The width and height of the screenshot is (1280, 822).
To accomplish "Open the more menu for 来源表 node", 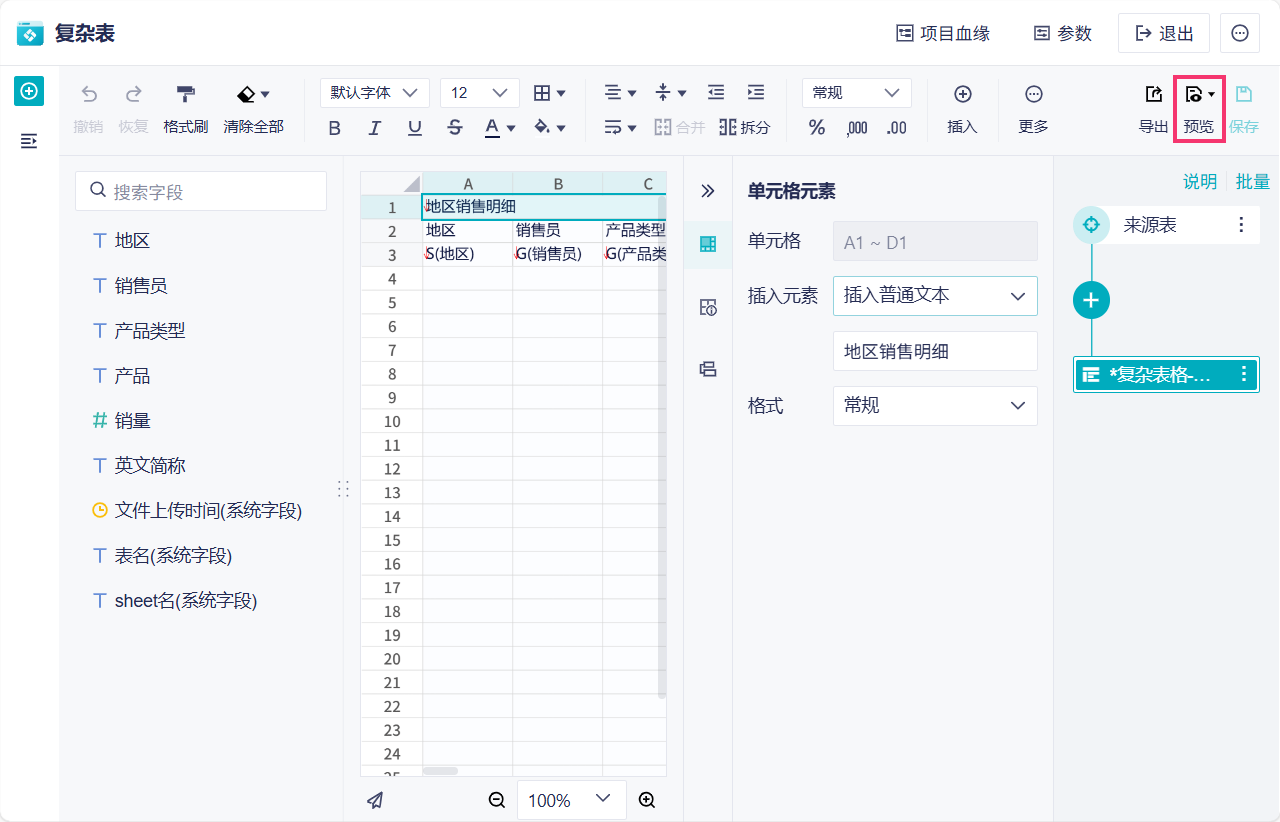I will coord(1241,225).
